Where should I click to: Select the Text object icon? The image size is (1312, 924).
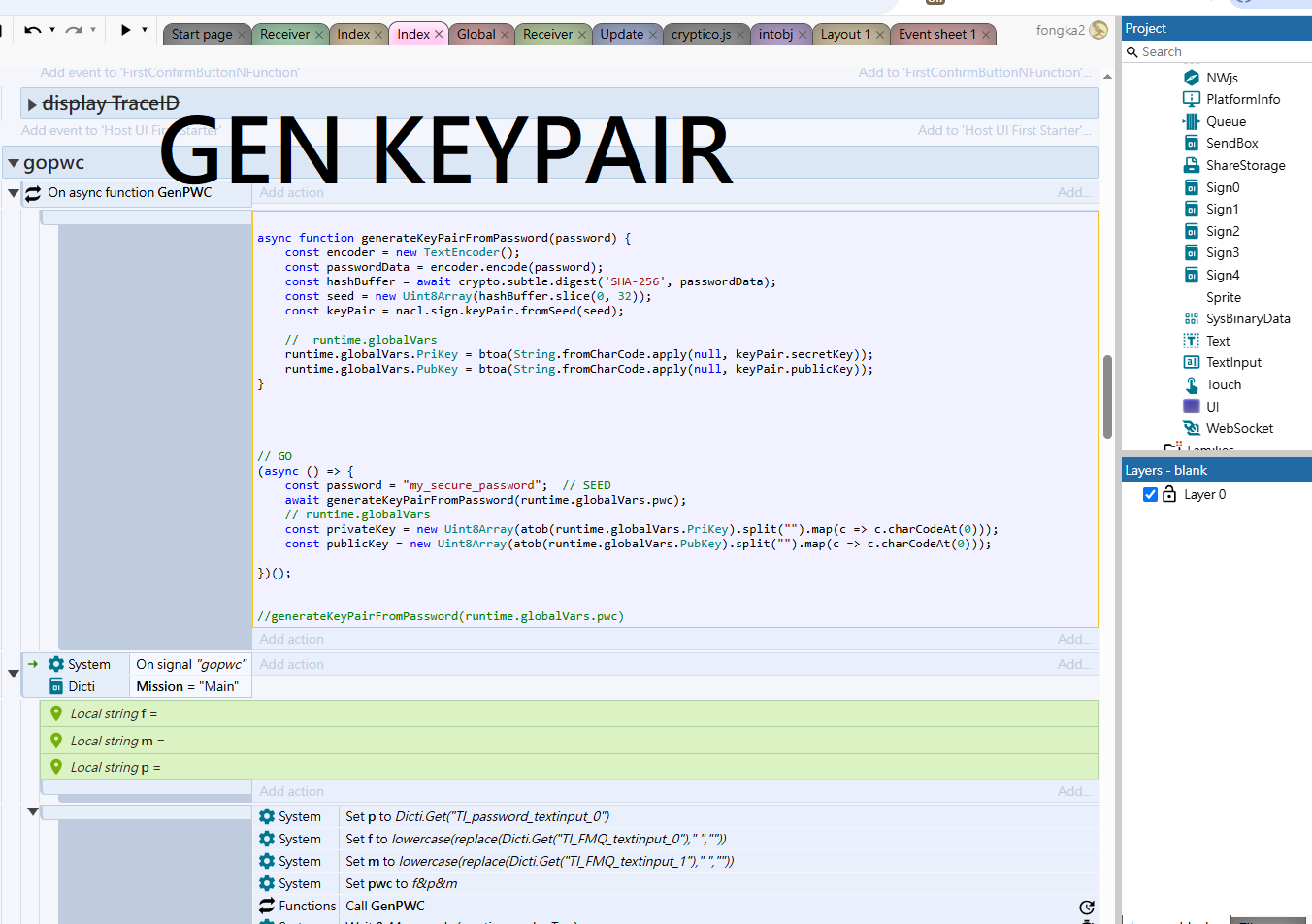1192,341
